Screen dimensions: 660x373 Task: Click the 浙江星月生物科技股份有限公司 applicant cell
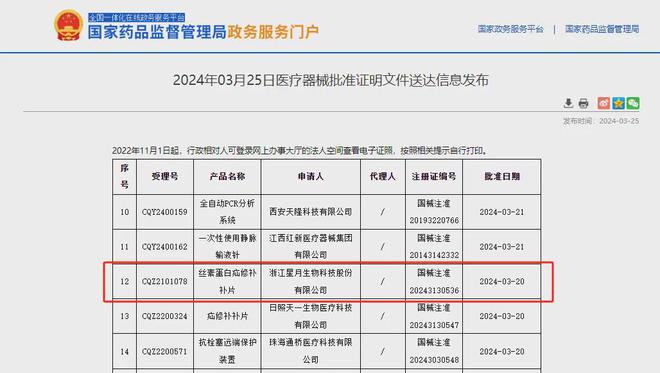[311, 281]
